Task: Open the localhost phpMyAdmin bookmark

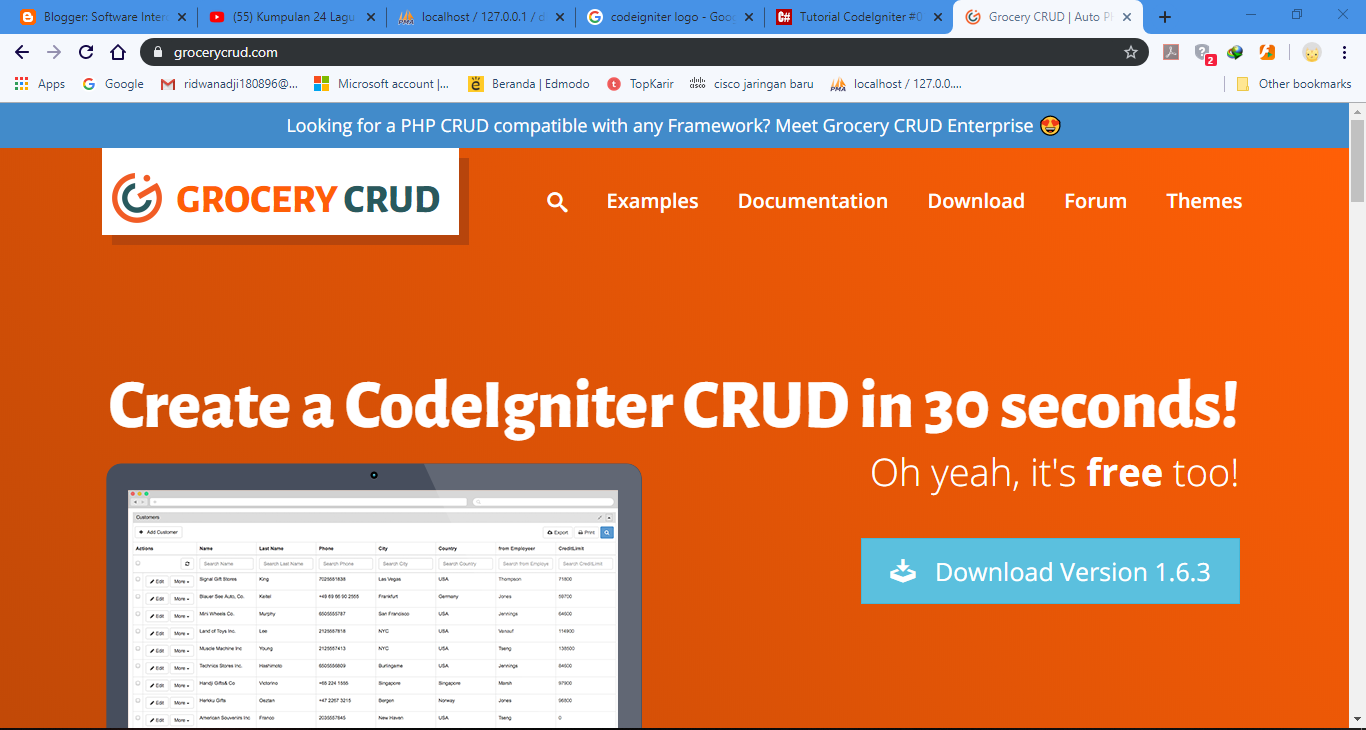Action: pyautogui.click(x=896, y=84)
